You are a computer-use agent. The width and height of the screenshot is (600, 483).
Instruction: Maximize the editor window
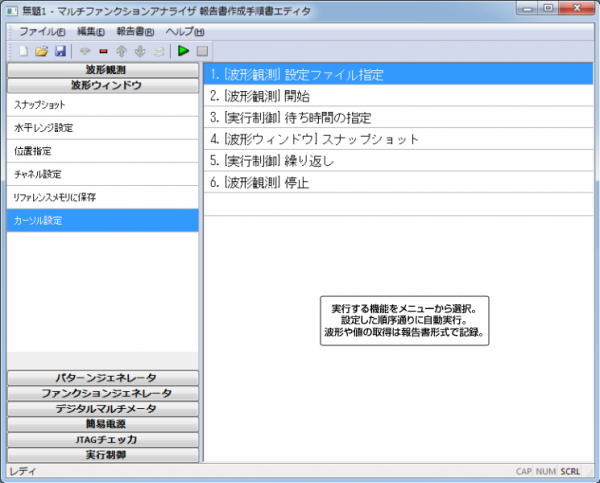click(548, 8)
